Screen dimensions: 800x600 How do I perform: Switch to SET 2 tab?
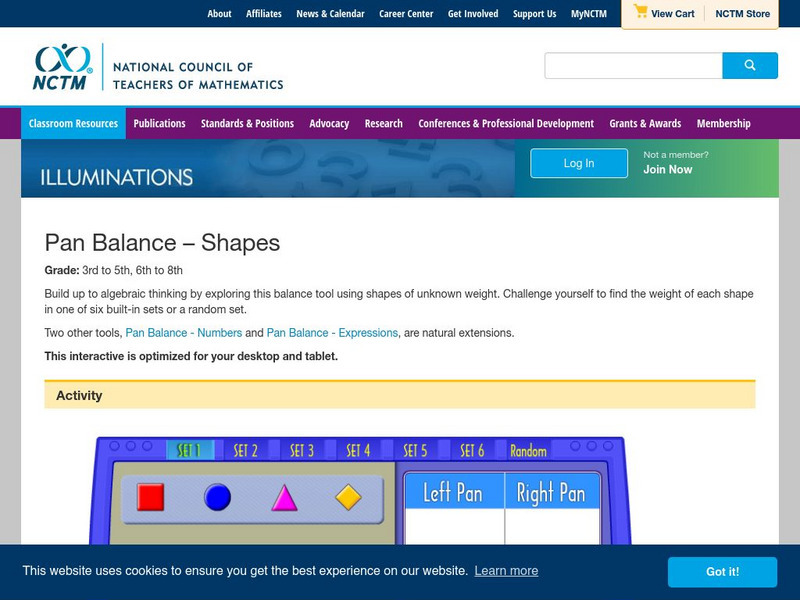click(245, 451)
